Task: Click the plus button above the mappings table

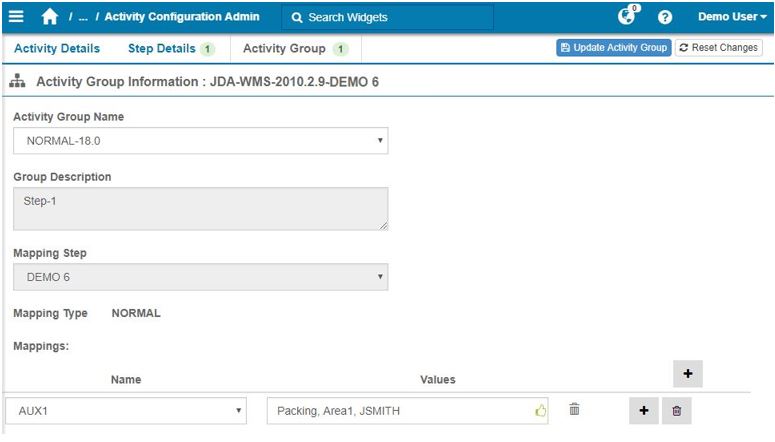Action: point(688,374)
